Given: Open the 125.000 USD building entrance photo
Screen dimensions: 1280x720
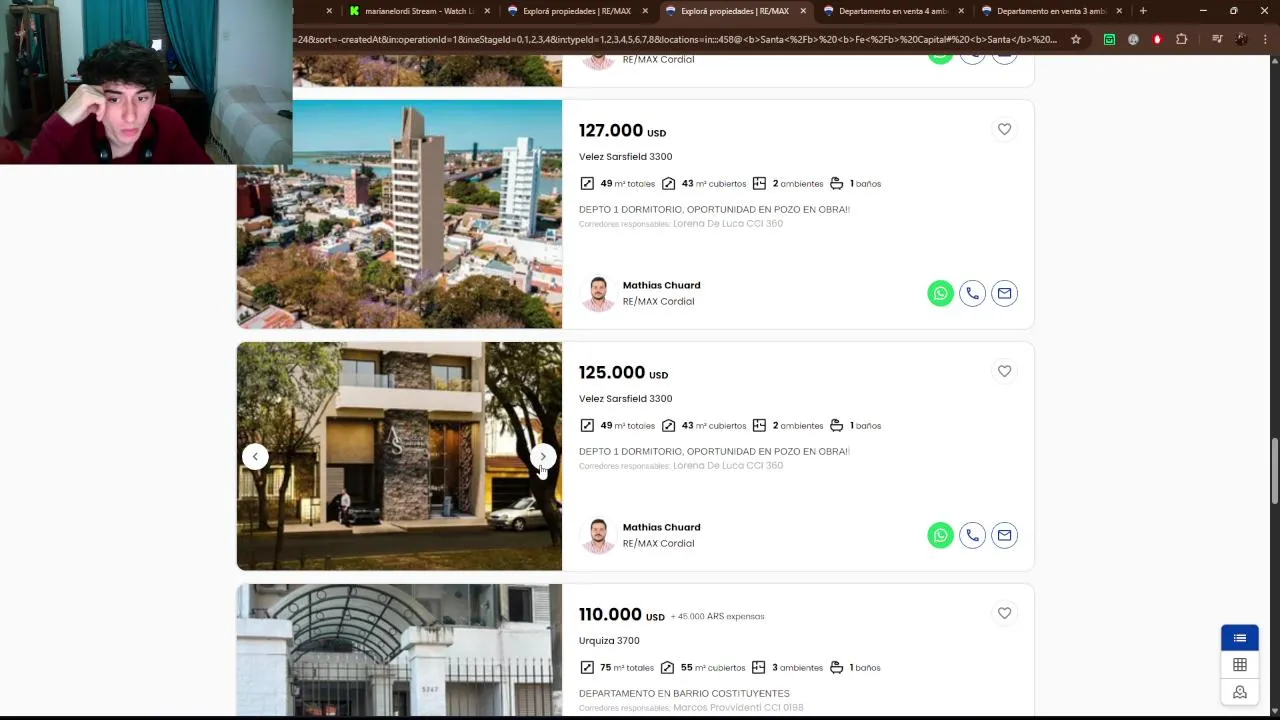Looking at the screenshot, I should (399, 456).
